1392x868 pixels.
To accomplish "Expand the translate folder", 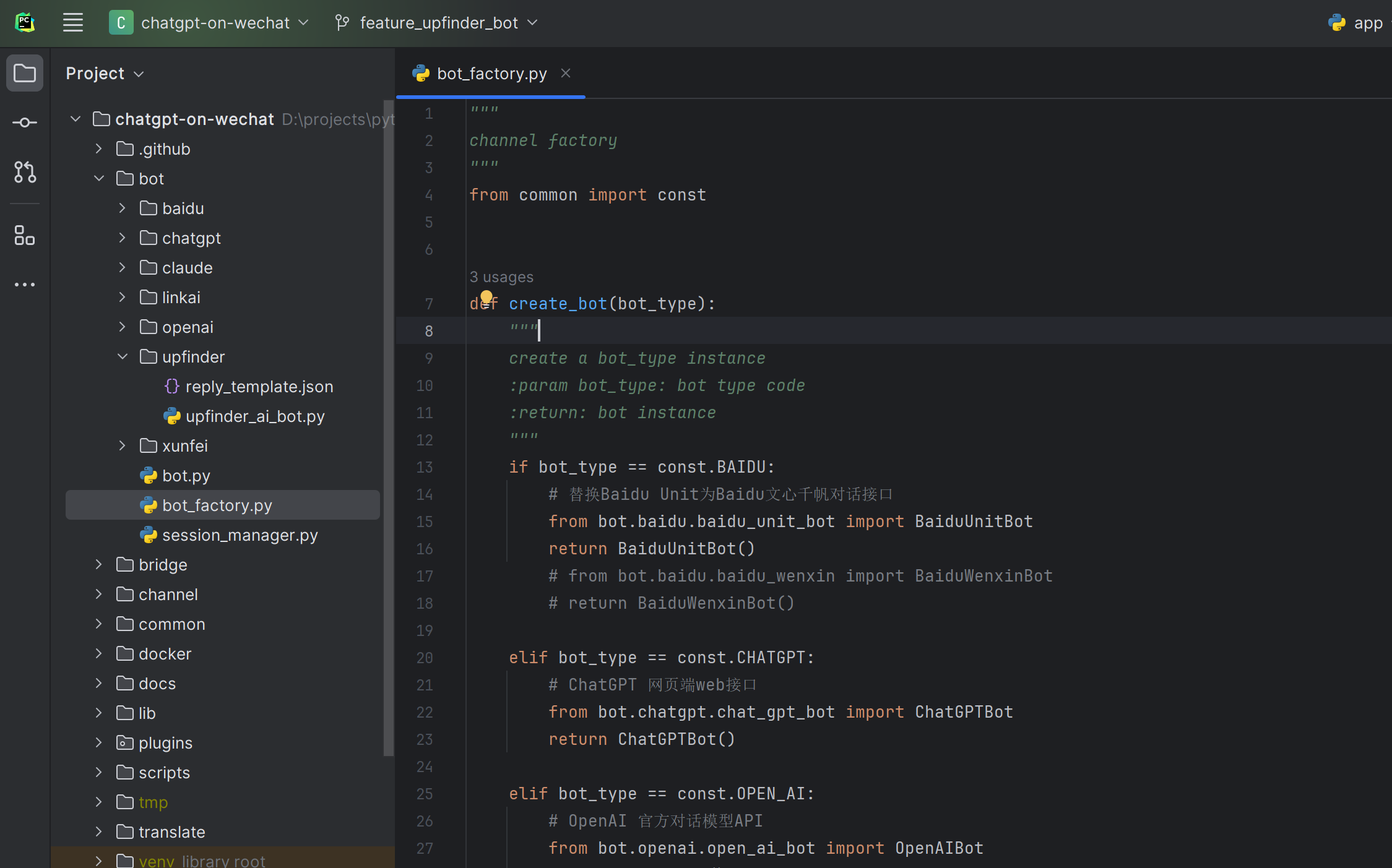I will click(x=99, y=831).
